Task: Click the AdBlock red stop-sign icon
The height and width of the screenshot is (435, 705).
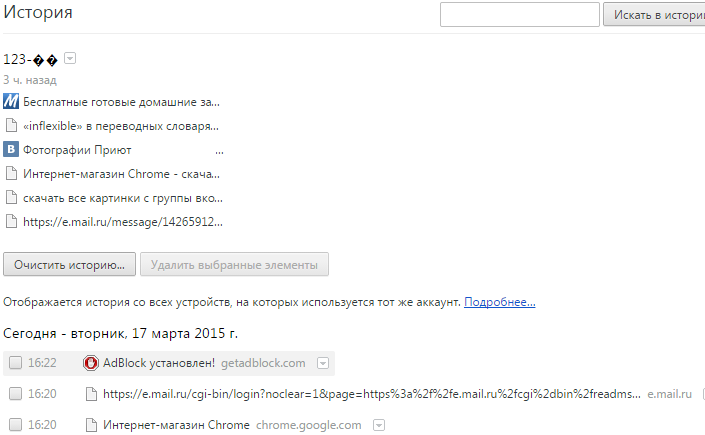Action: (x=91, y=363)
